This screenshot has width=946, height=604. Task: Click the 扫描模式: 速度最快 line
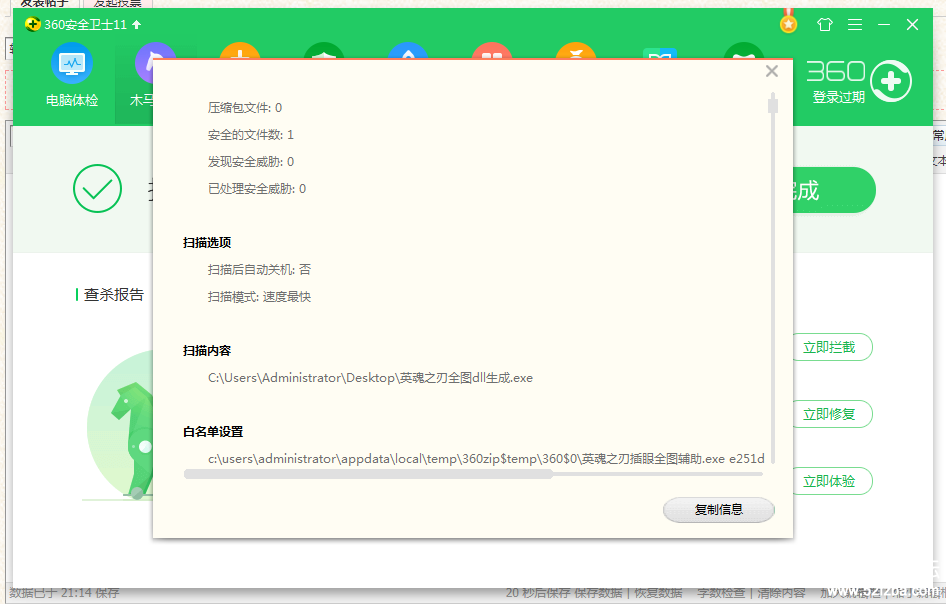(259, 297)
